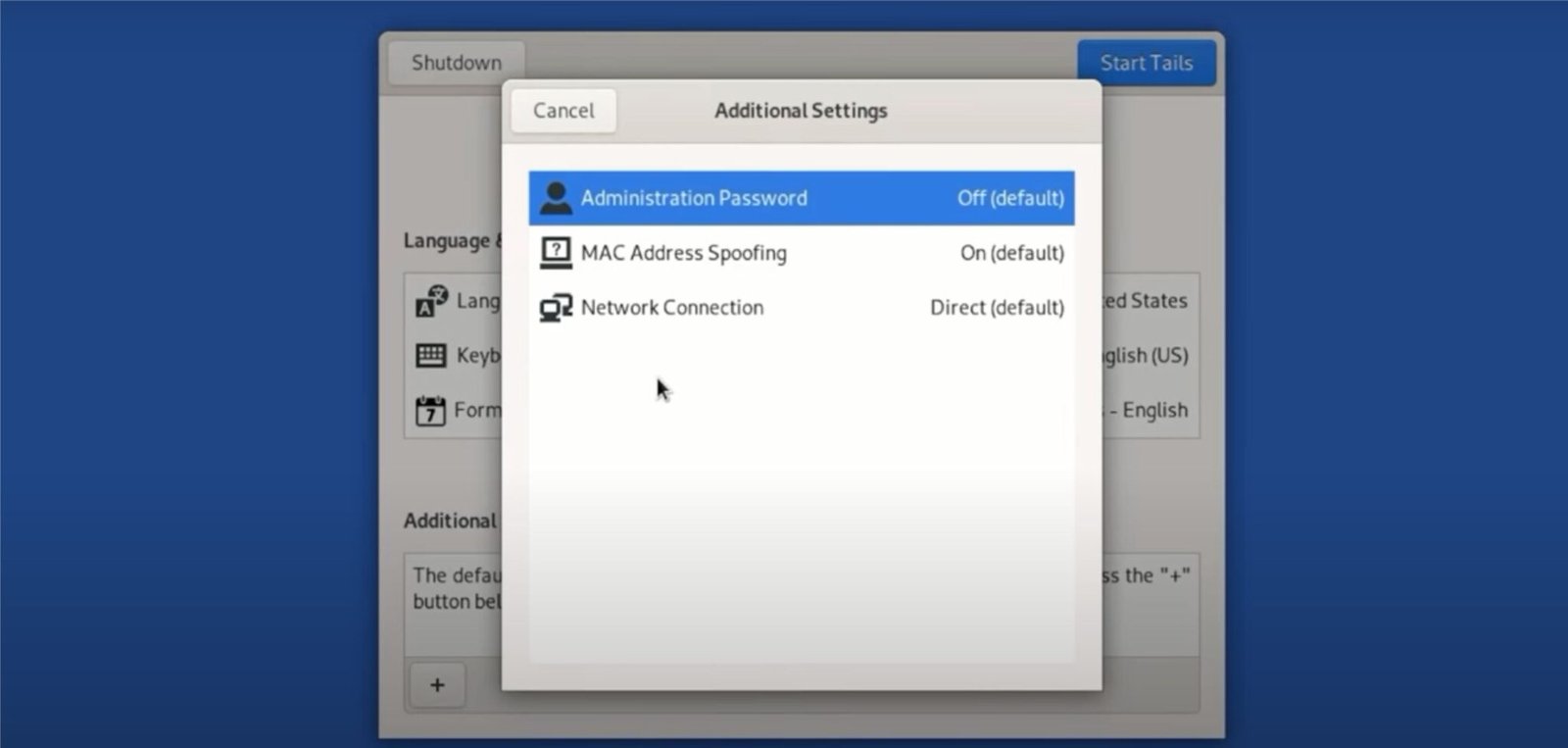Click the Shutdown button
Image resolution: width=1568 pixels, height=748 pixels.
[x=456, y=63]
